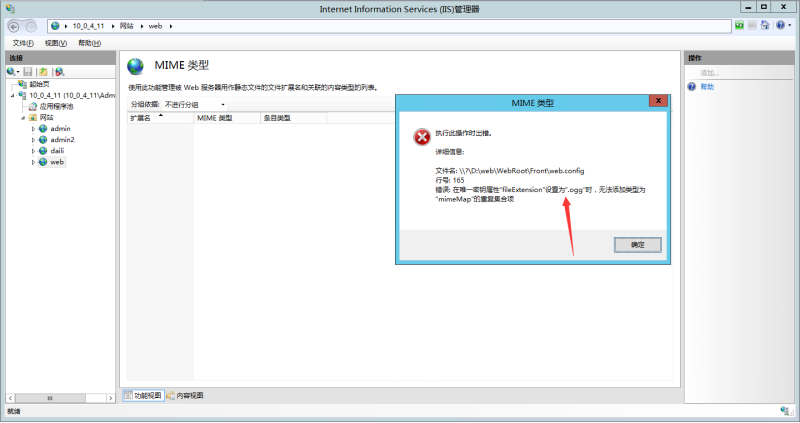The height and width of the screenshot is (423, 800).
Task: Click 行号: 165 text in dialog
Action: 450,180
